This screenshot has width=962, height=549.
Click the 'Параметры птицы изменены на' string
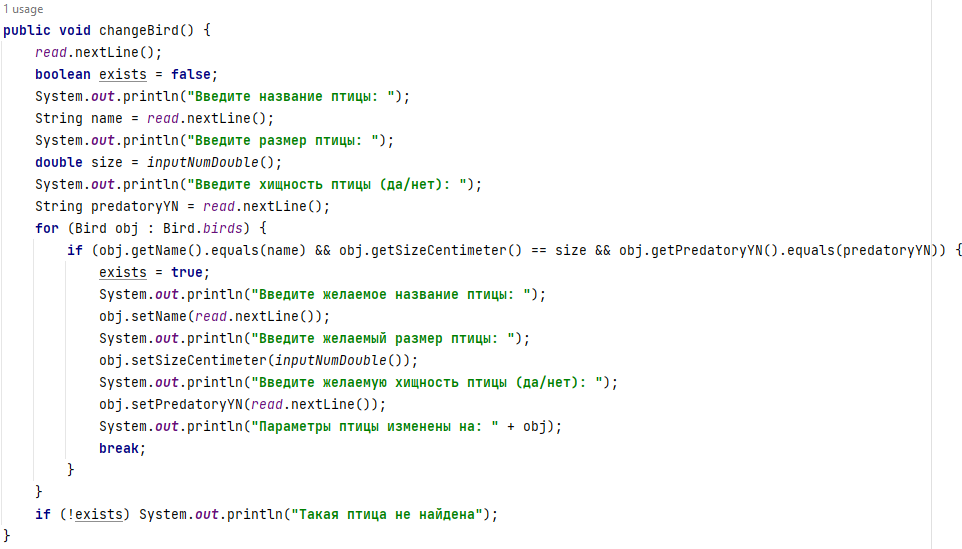pos(375,426)
